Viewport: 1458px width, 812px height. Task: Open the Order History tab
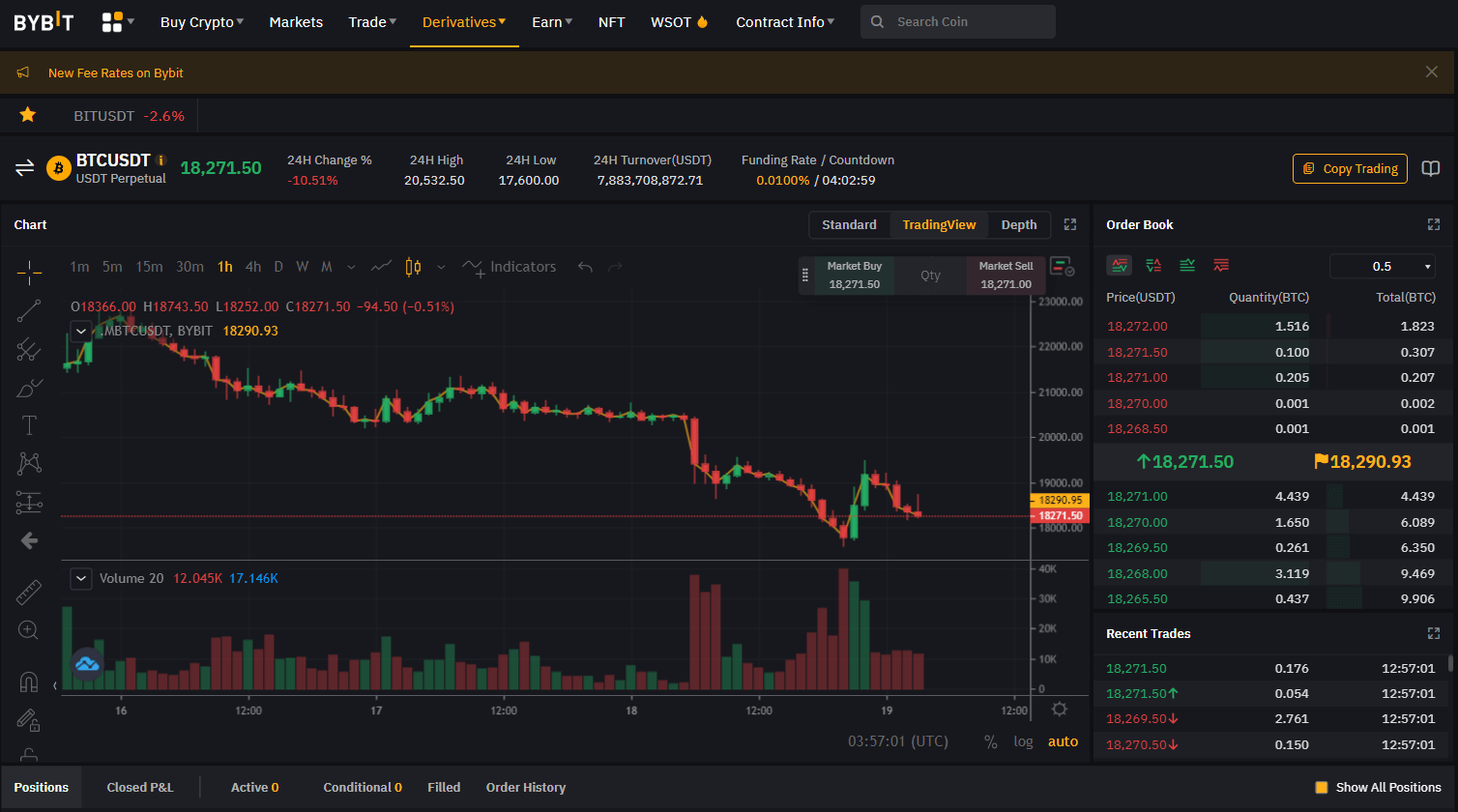pyautogui.click(x=526, y=787)
